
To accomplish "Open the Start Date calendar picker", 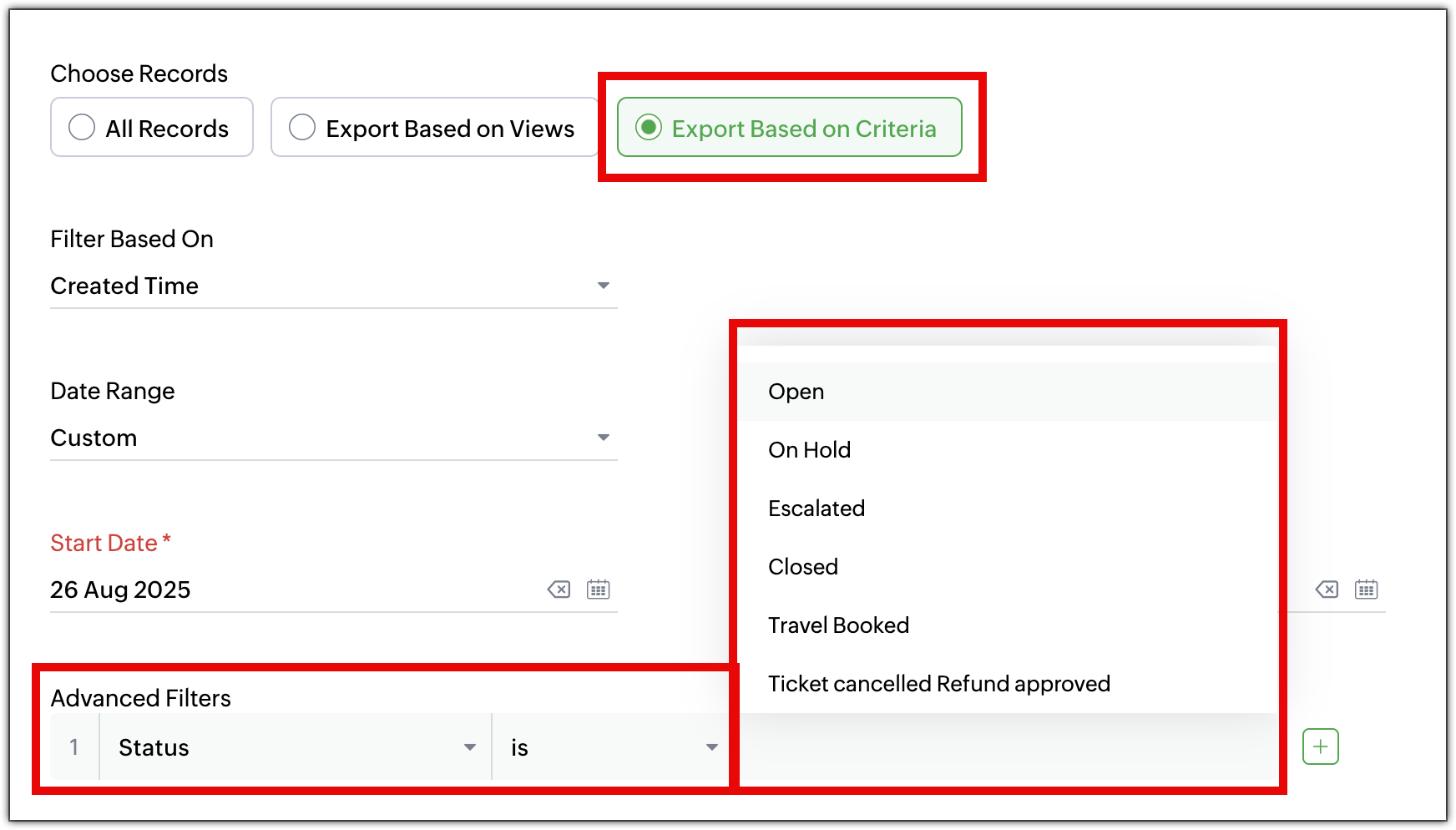I will (x=597, y=589).
